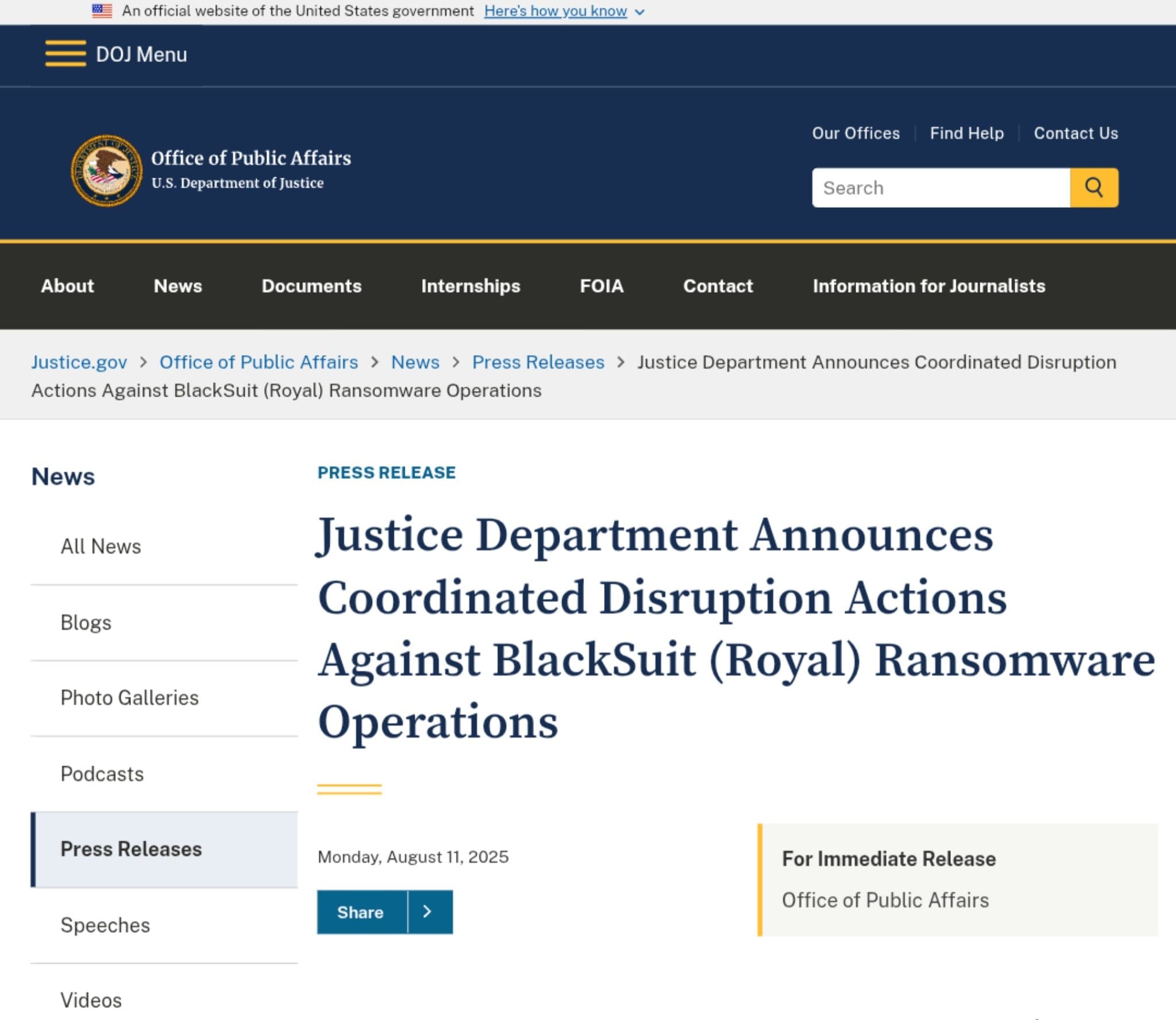Screen dimensions: 1176x1020
Task: Expand the "Here's how you know" disclosure
Action: click(555, 11)
